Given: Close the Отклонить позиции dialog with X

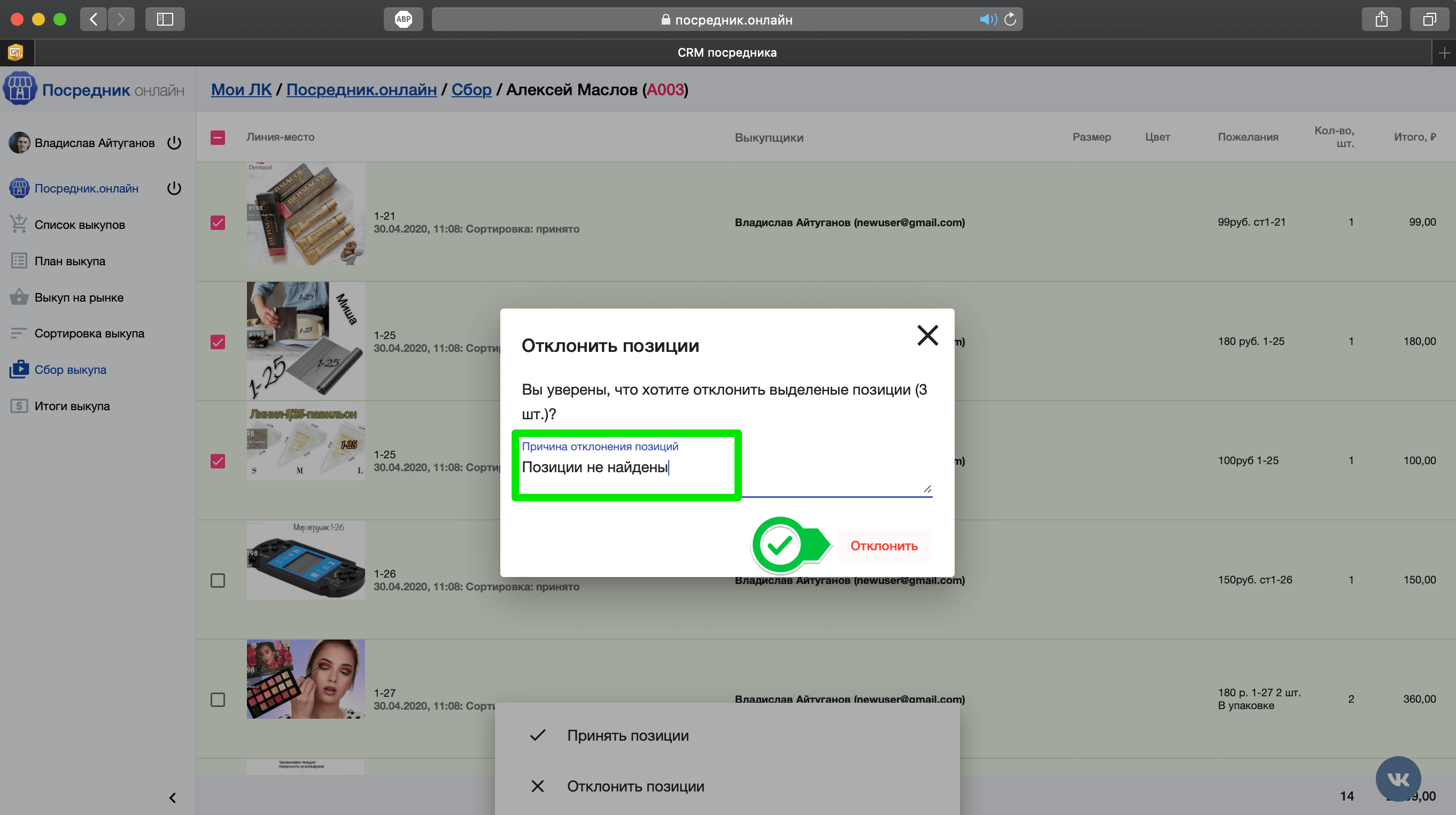Looking at the screenshot, I should point(927,335).
